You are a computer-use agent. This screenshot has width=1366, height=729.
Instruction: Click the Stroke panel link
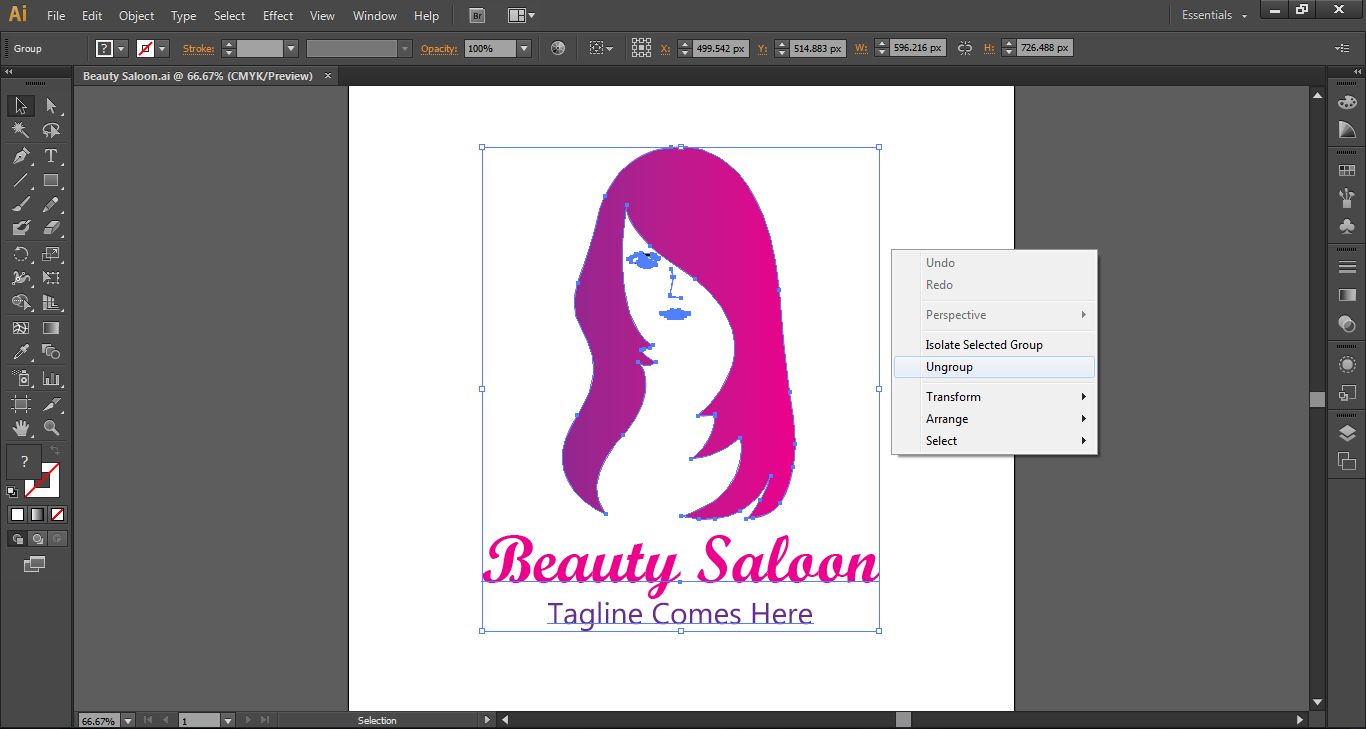pyautogui.click(x=198, y=48)
